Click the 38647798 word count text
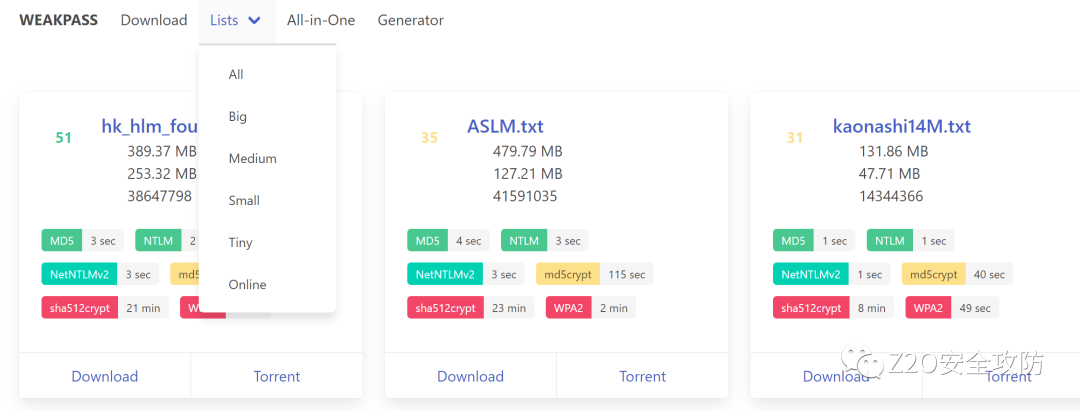The width and height of the screenshot is (1080, 411). pyautogui.click(x=160, y=196)
